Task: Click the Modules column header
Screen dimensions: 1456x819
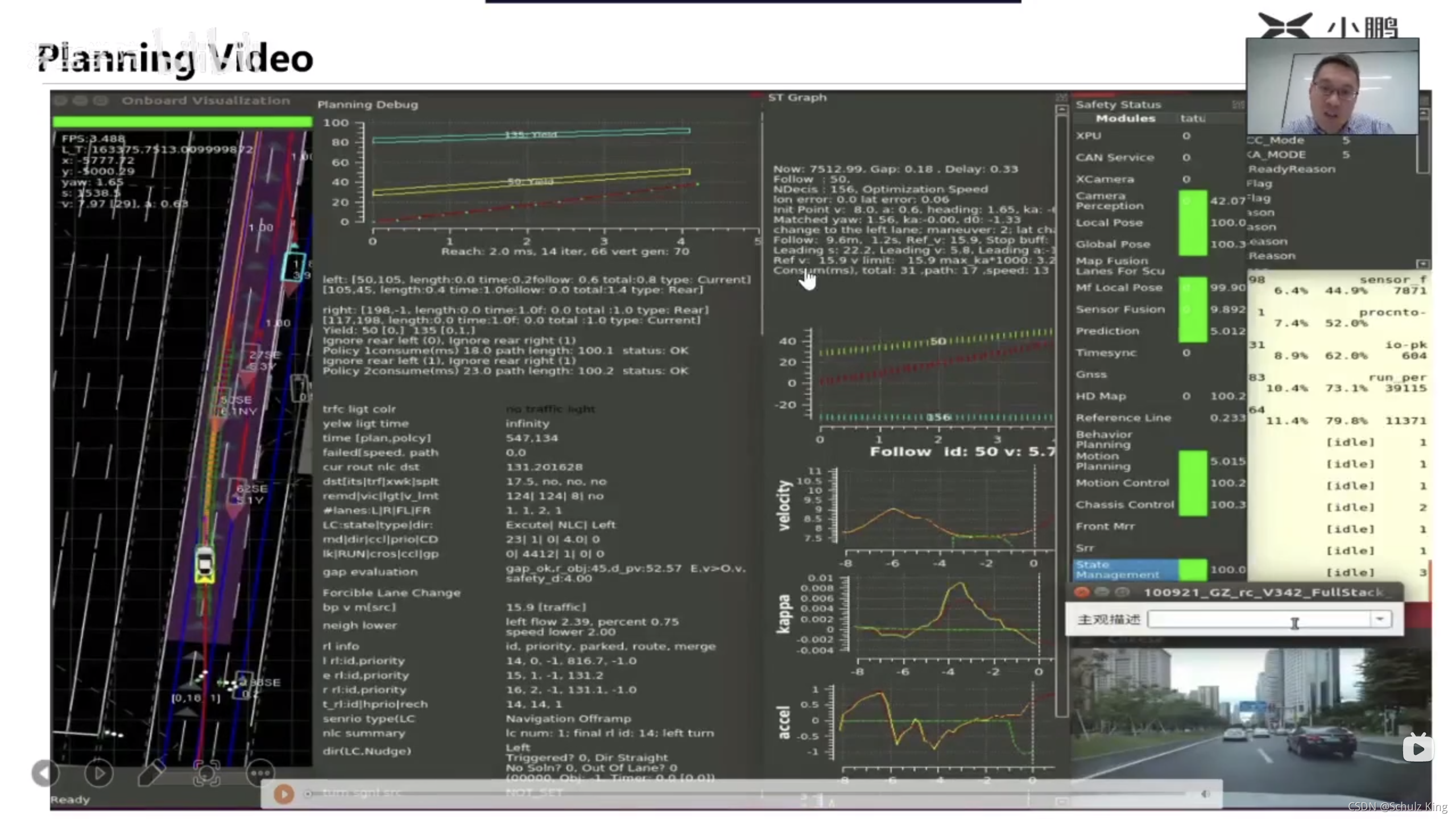Action: tap(1125, 118)
